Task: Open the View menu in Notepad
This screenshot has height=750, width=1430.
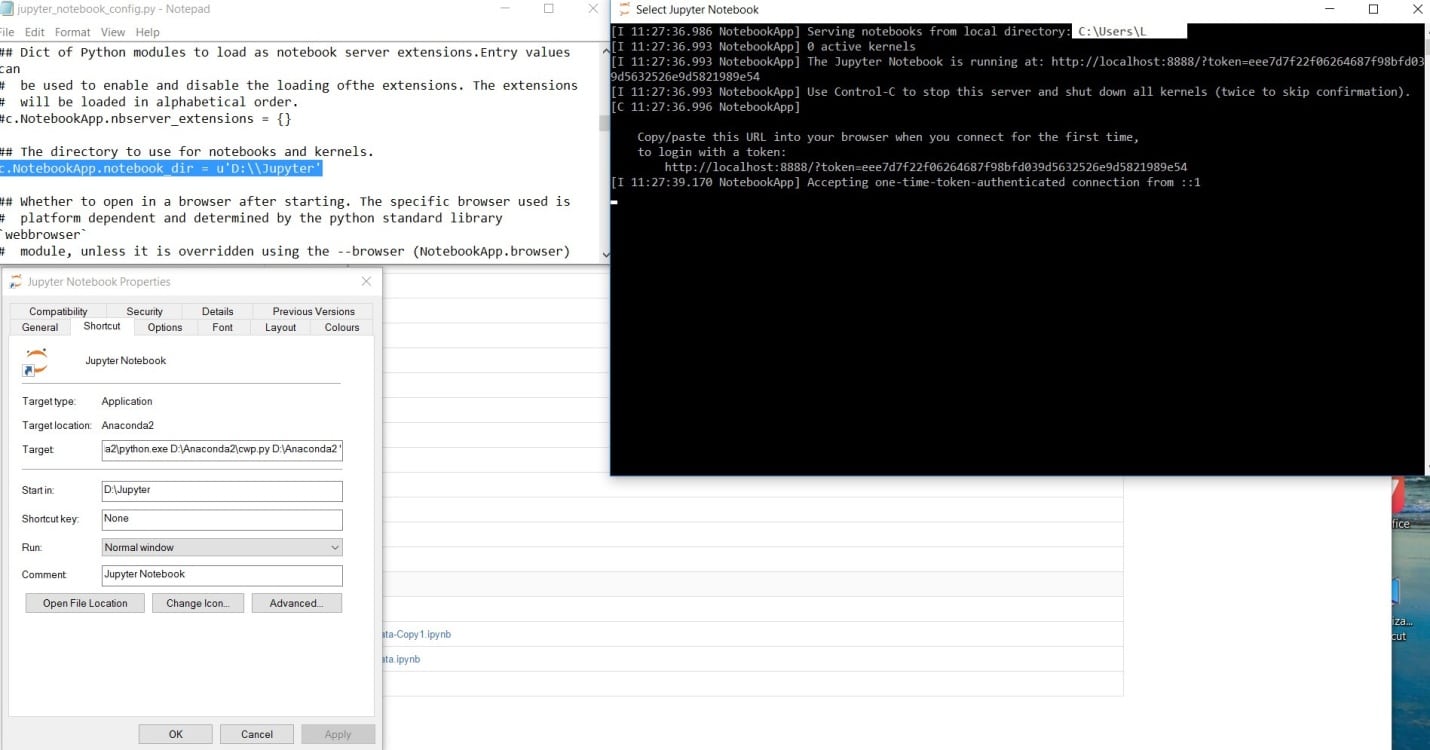Action: click(113, 32)
